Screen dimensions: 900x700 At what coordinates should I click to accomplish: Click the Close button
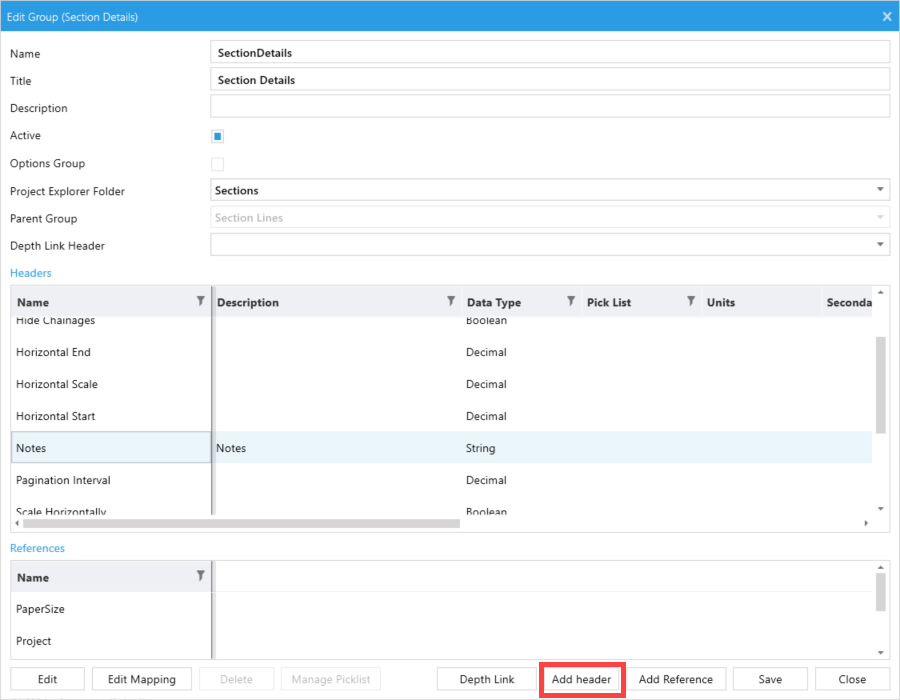(852, 679)
